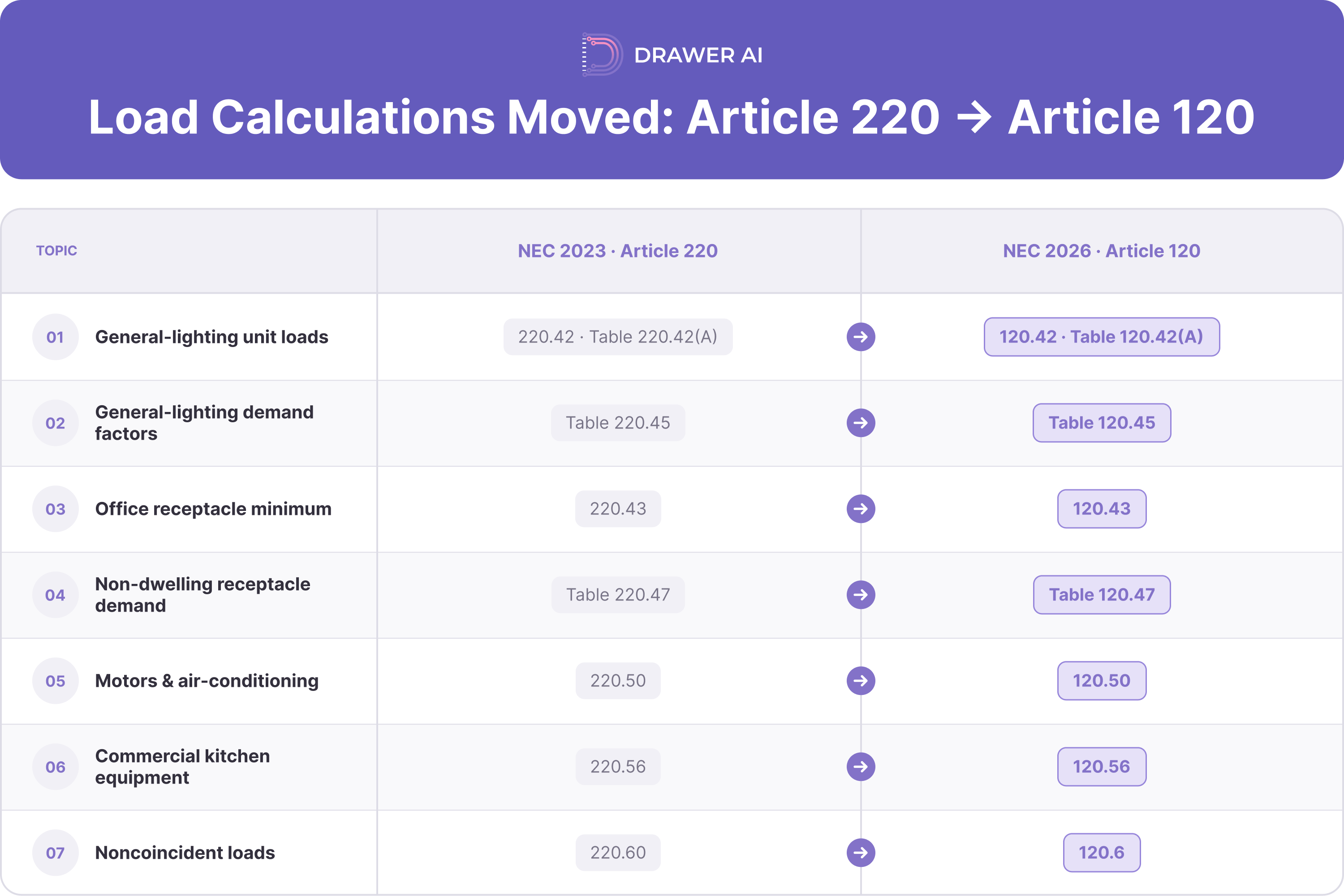Click the NEC 2023 · Article 220 header
This screenshot has height=896, width=1344.
pyautogui.click(x=618, y=251)
